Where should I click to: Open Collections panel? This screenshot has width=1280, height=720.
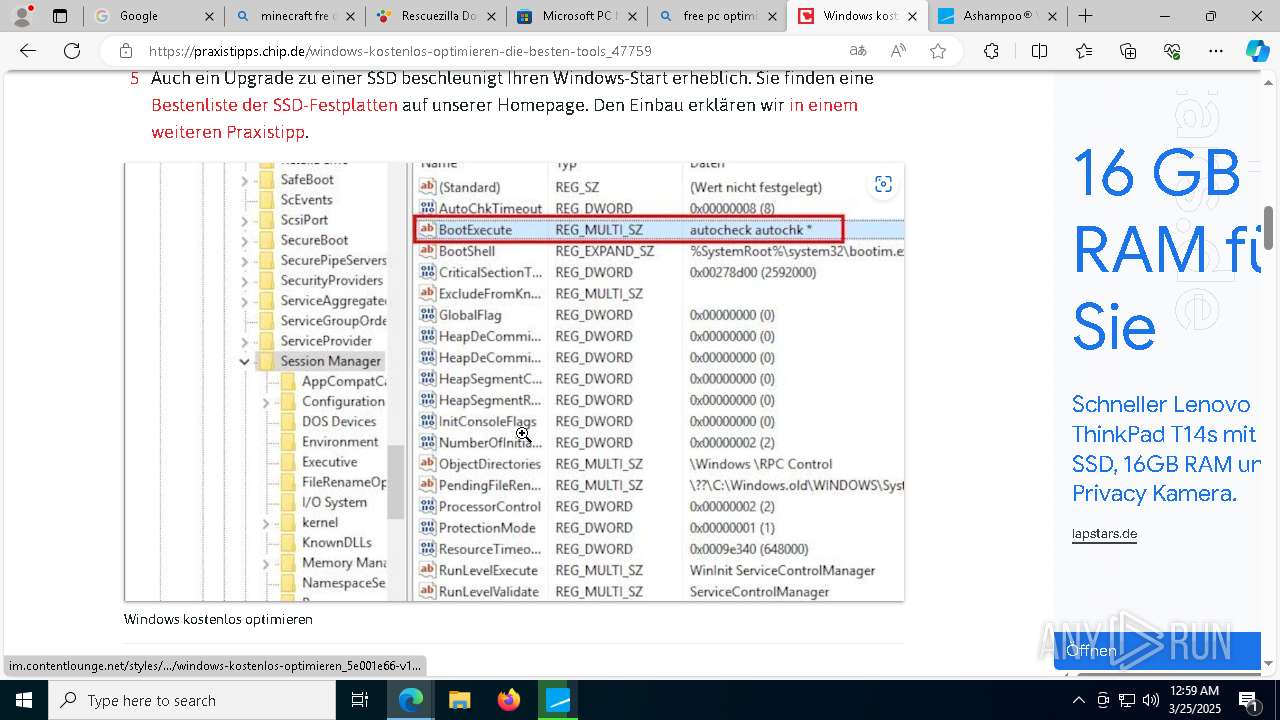pyautogui.click(x=1128, y=51)
